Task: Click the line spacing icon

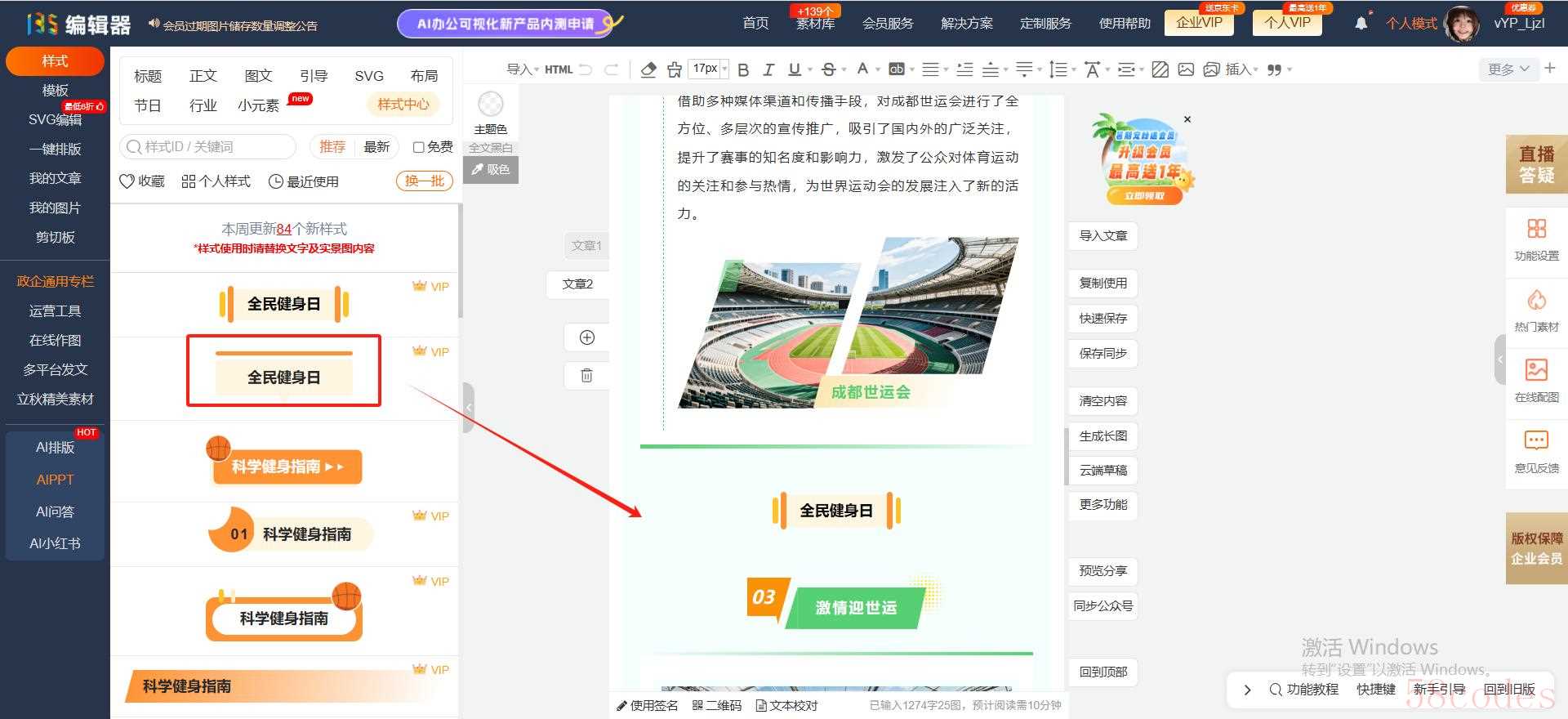Action: 1058,69
